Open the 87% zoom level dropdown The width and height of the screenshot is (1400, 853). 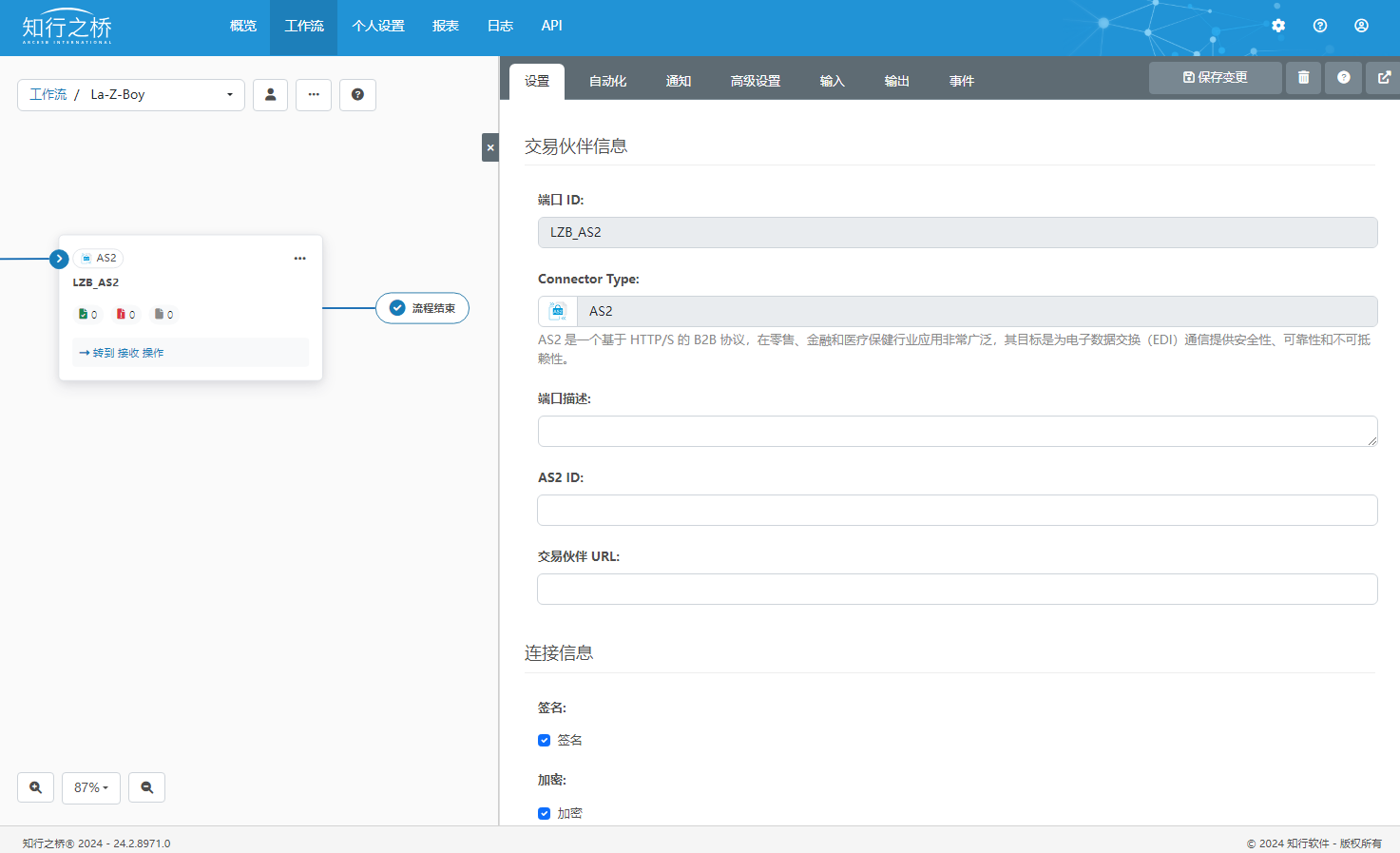click(x=91, y=787)
